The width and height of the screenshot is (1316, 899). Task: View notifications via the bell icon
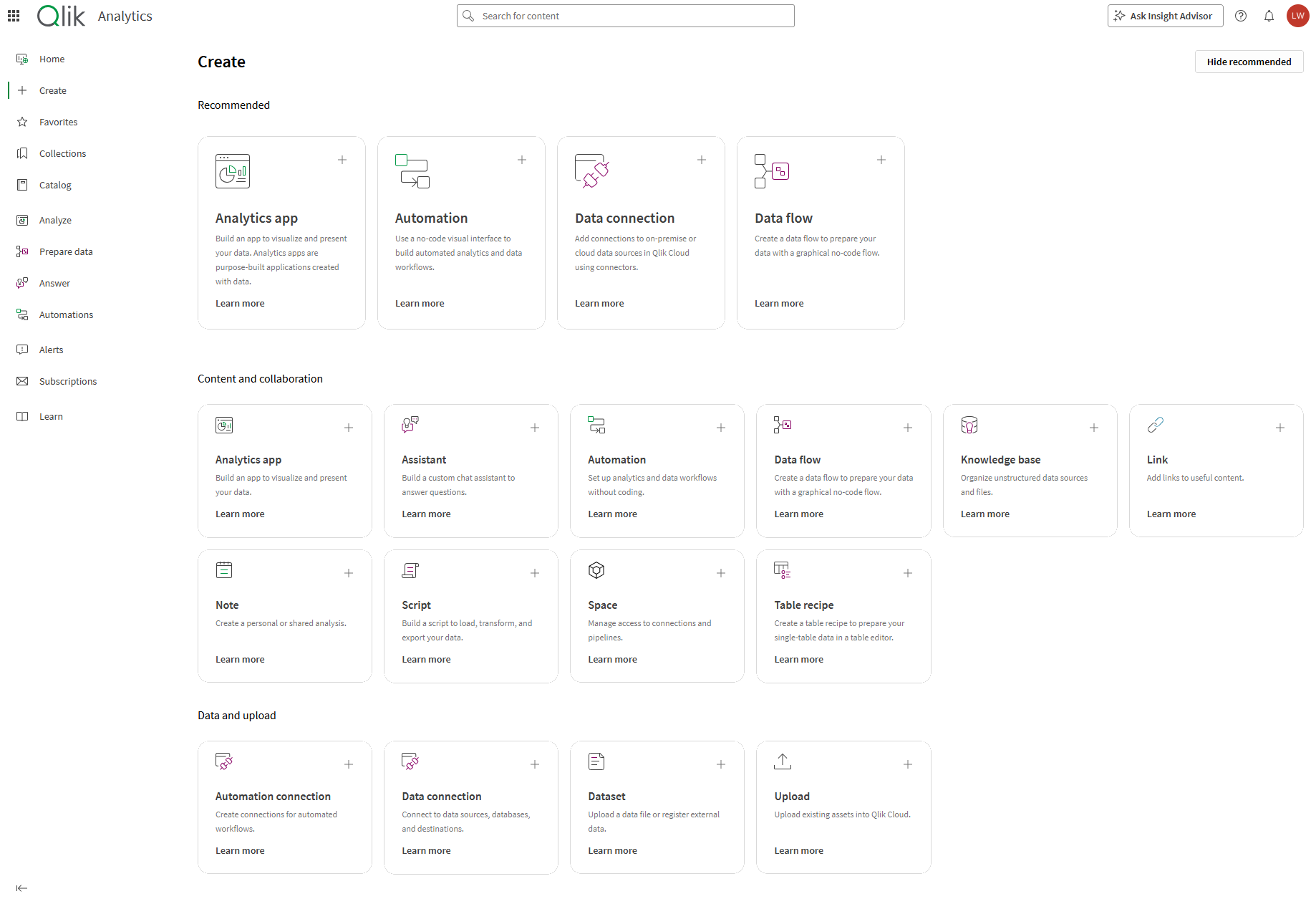click(1269, 15)
